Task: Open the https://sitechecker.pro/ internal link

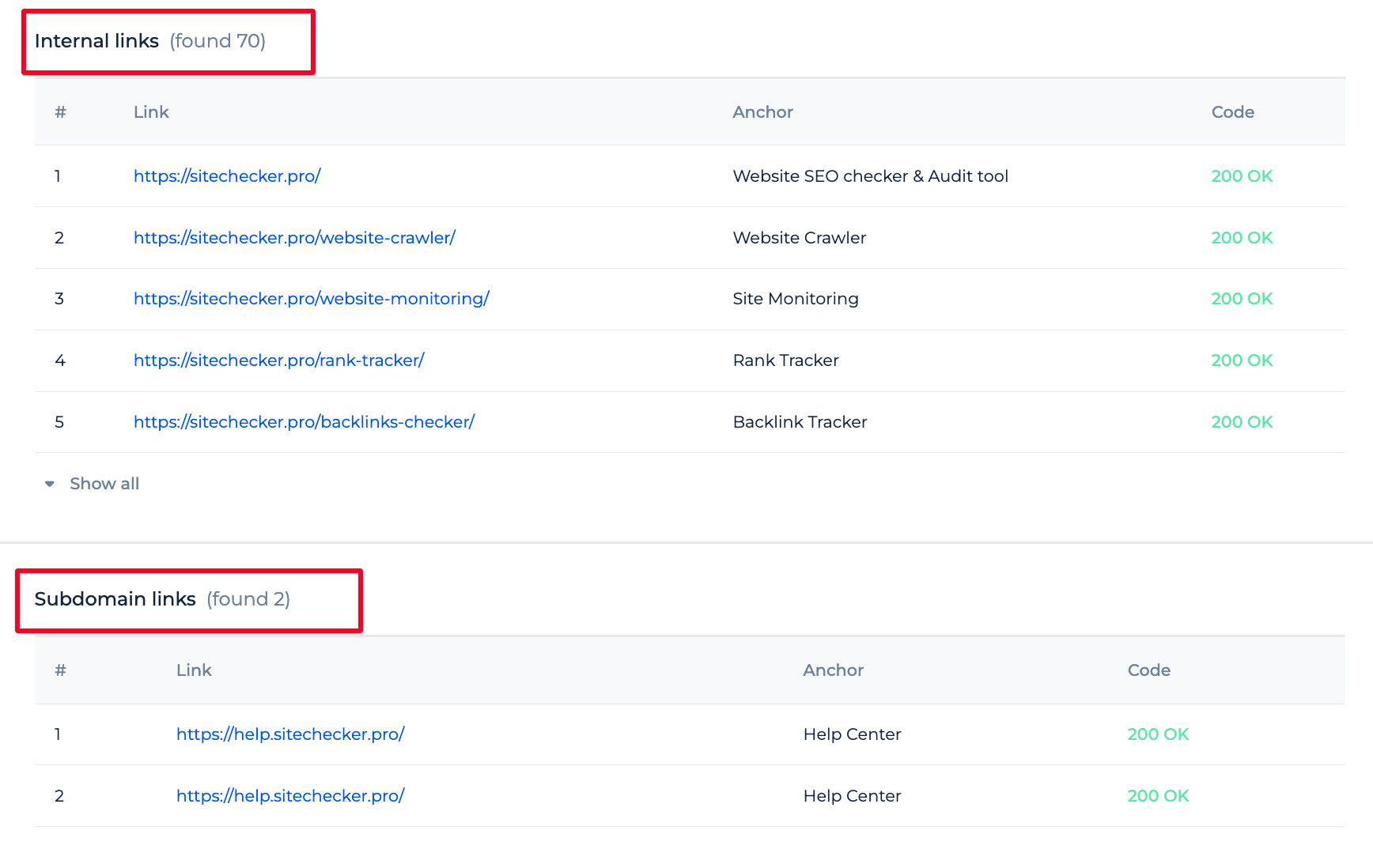Action: pos(227,176)
